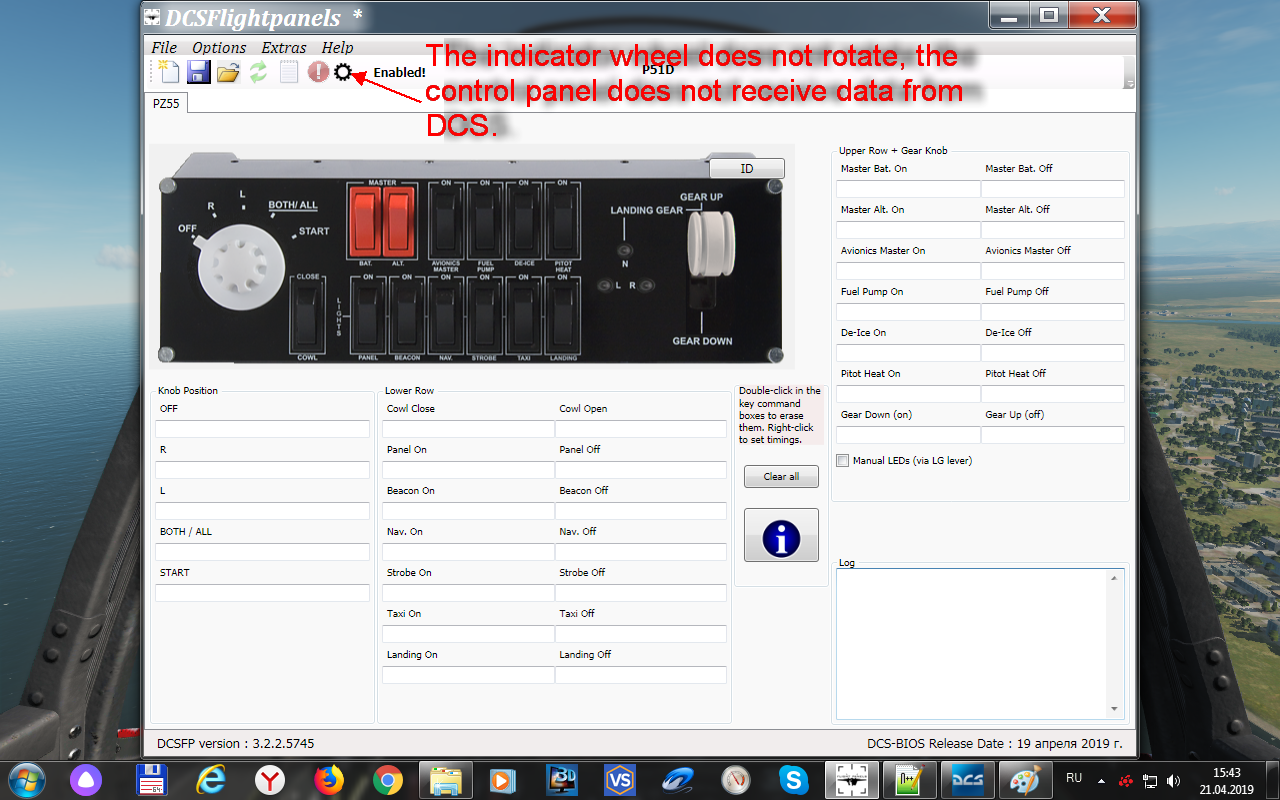1280x800 pixels.
Task: Click the Master Bat. Off input field
Action: (x=1053, y=189)
